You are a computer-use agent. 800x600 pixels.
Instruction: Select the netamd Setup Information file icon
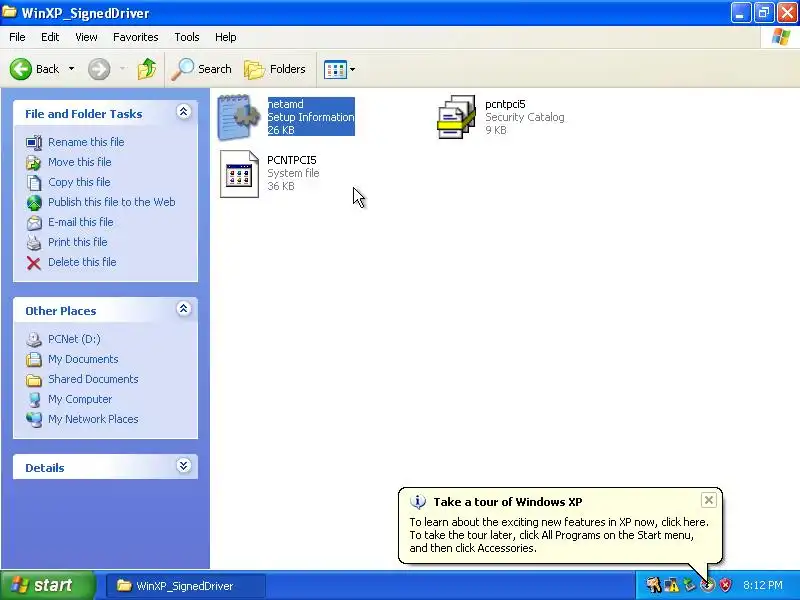[238, 117]
